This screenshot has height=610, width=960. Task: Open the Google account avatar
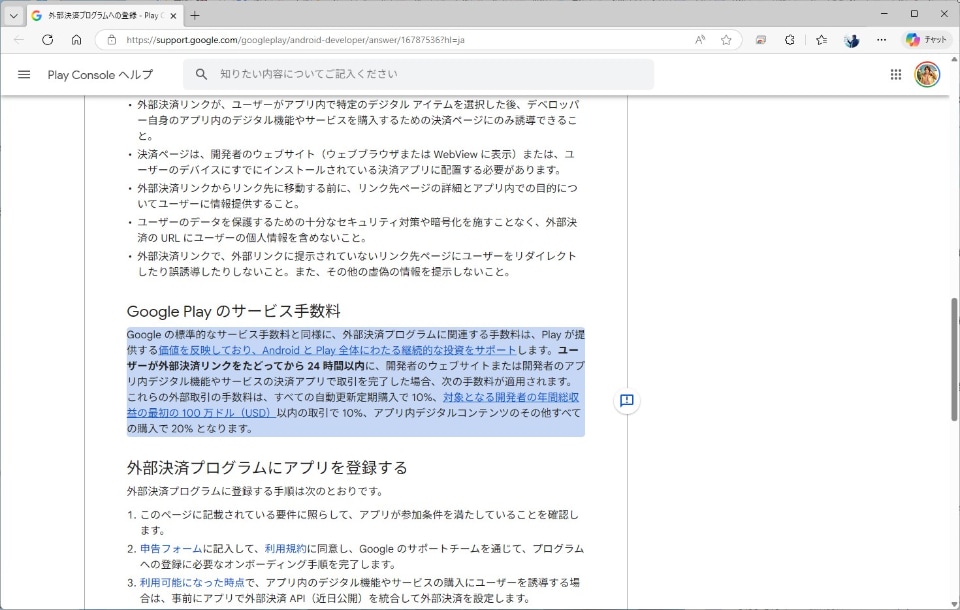tap(927, 75)
